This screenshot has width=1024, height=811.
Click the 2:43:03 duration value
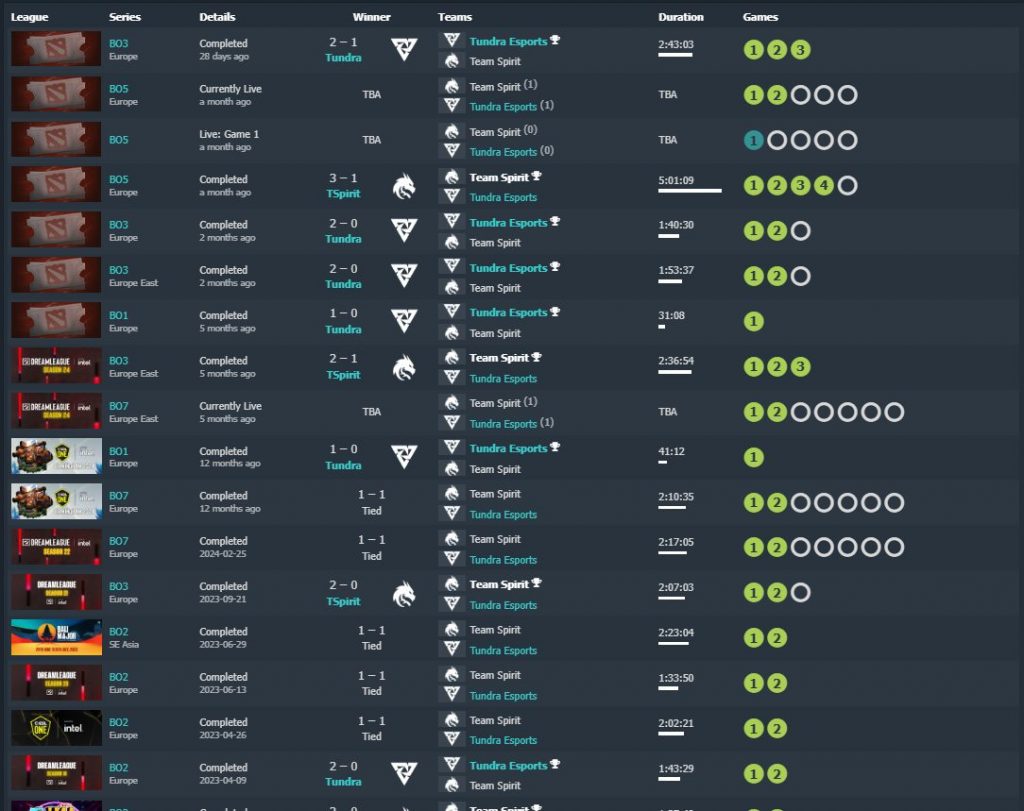tap(676, 44)
